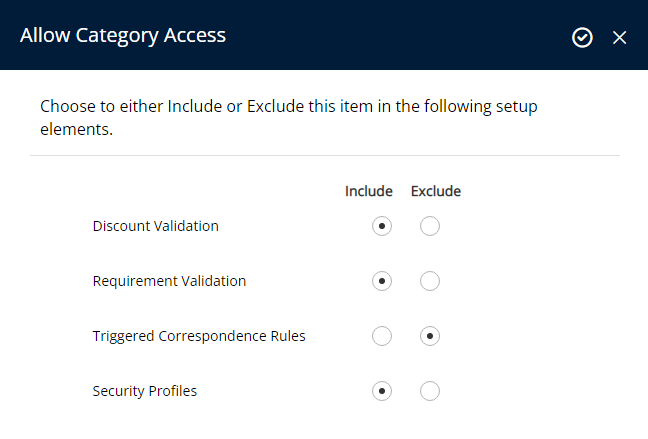Select Include for Discount Validation
This screenshot has width=648, height=439.
[382, 226]
